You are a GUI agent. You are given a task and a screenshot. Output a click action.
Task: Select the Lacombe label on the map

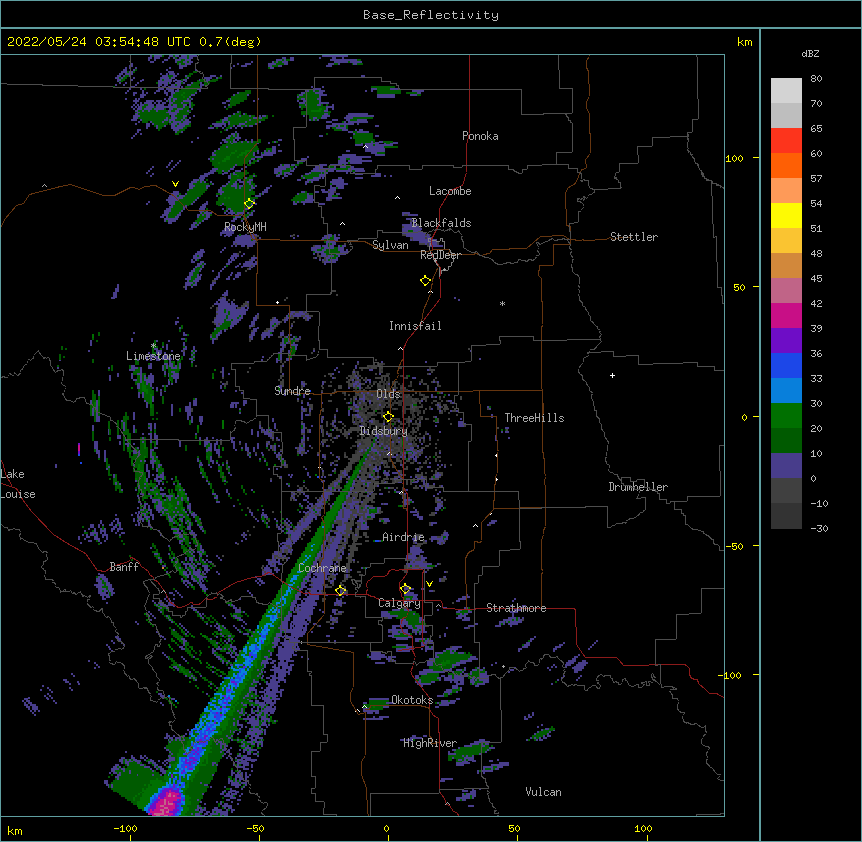click(450, 191)
